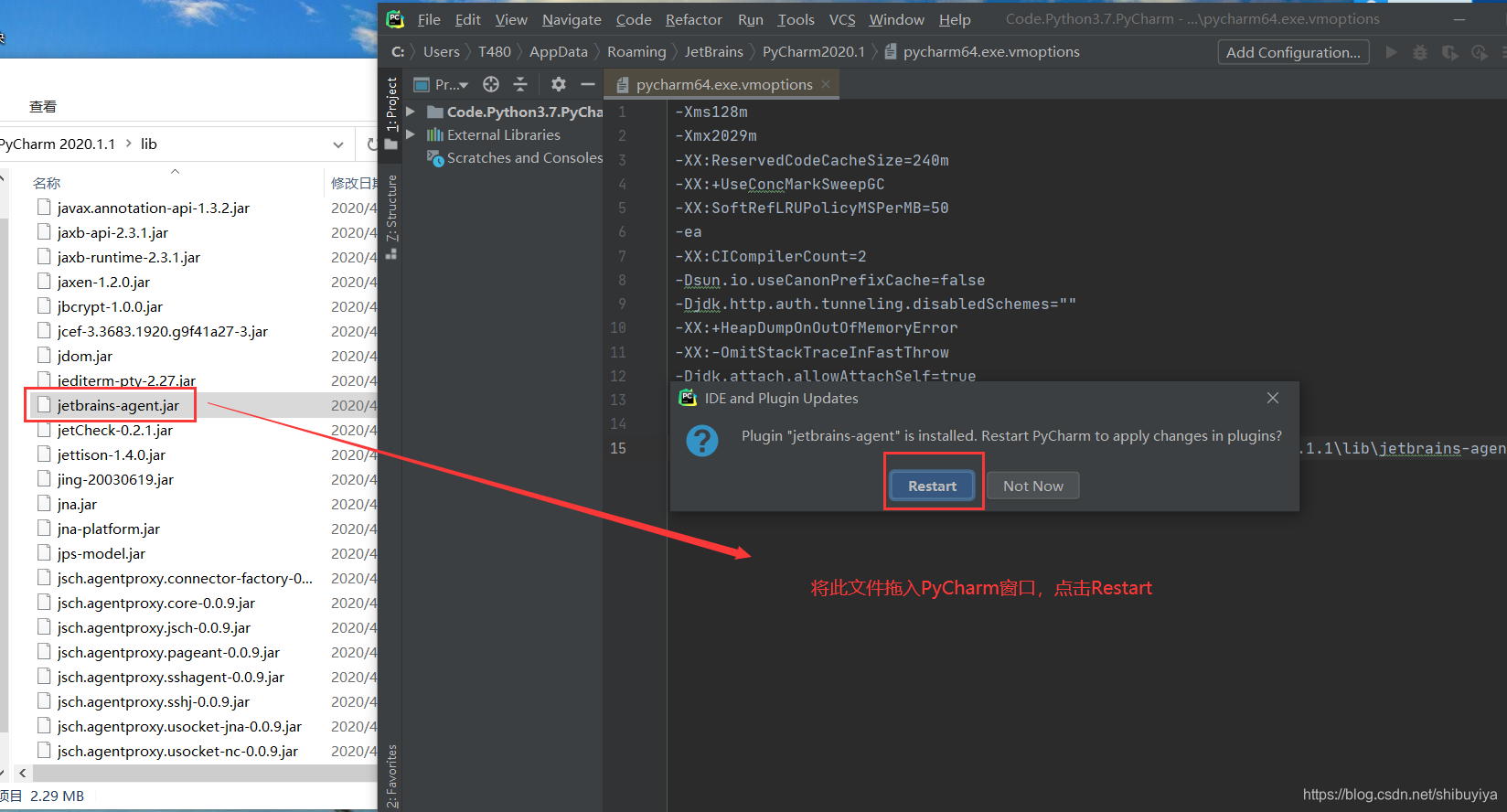Select jetbrains-agent.jar in Explorer window

click(118, 405)
